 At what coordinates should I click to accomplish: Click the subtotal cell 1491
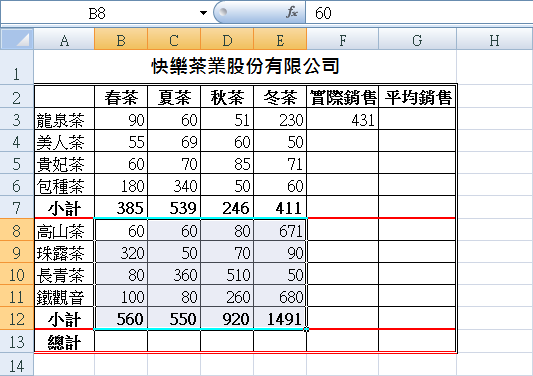pos(280,318)
